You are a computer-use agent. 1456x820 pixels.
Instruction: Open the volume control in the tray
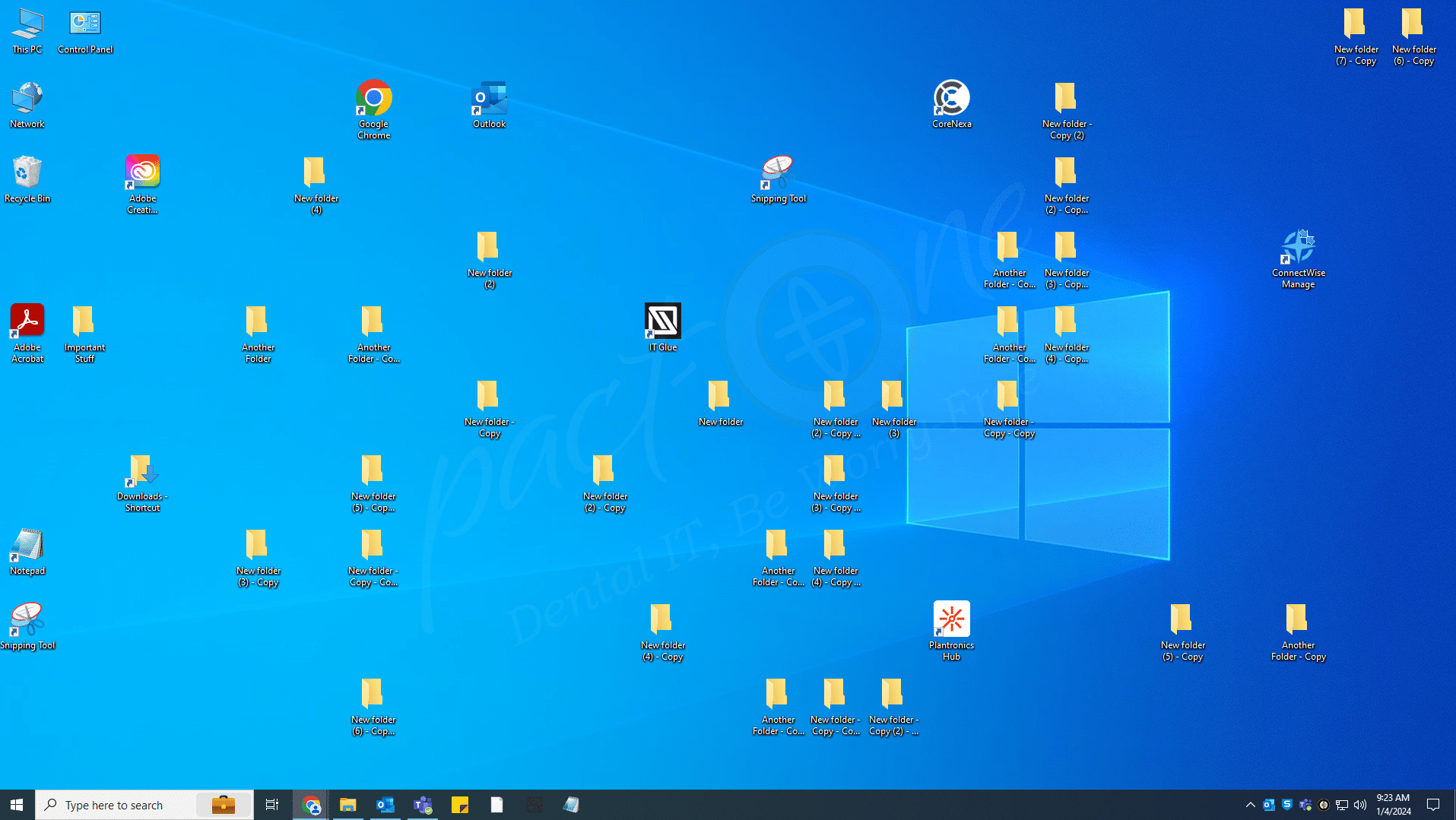[x=1360, y=804]
